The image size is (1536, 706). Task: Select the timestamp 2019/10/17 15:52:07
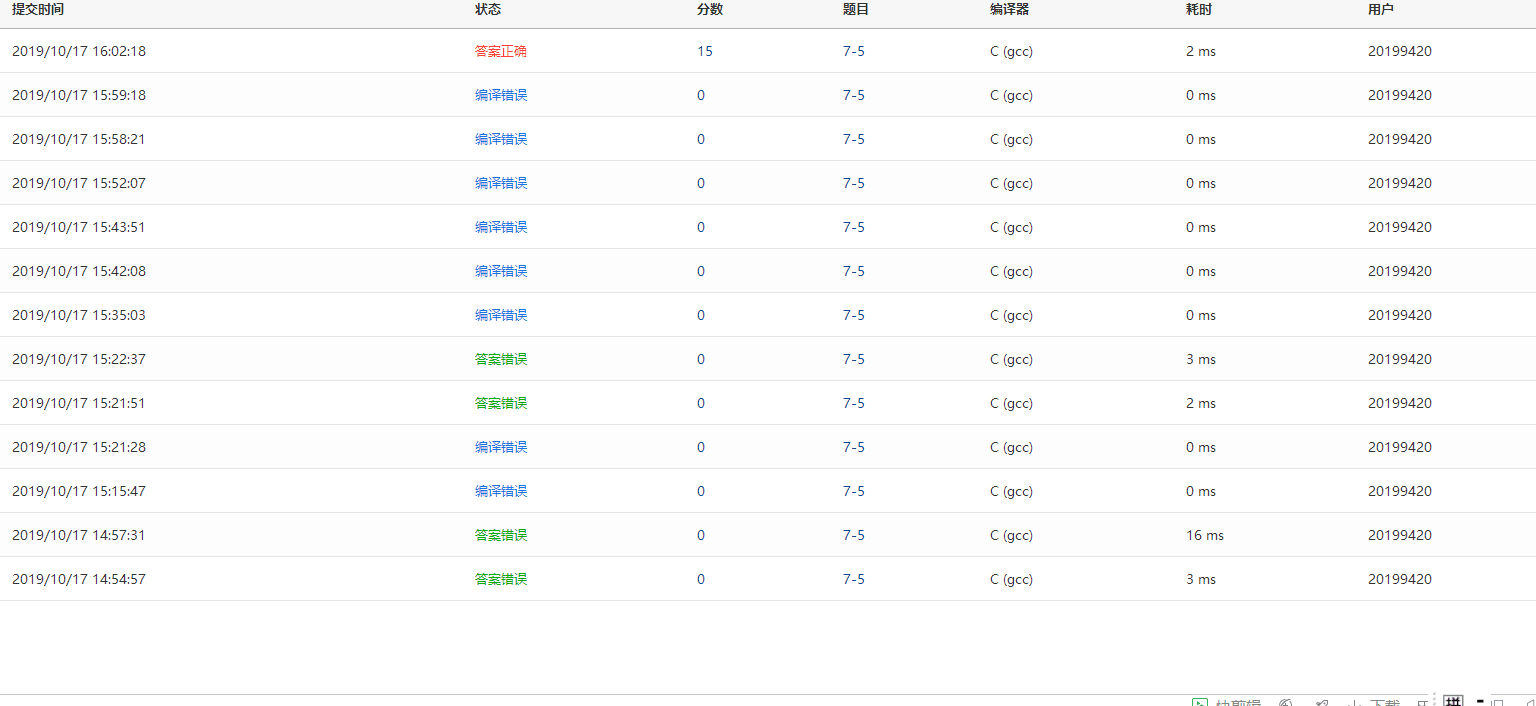point(79,183)
